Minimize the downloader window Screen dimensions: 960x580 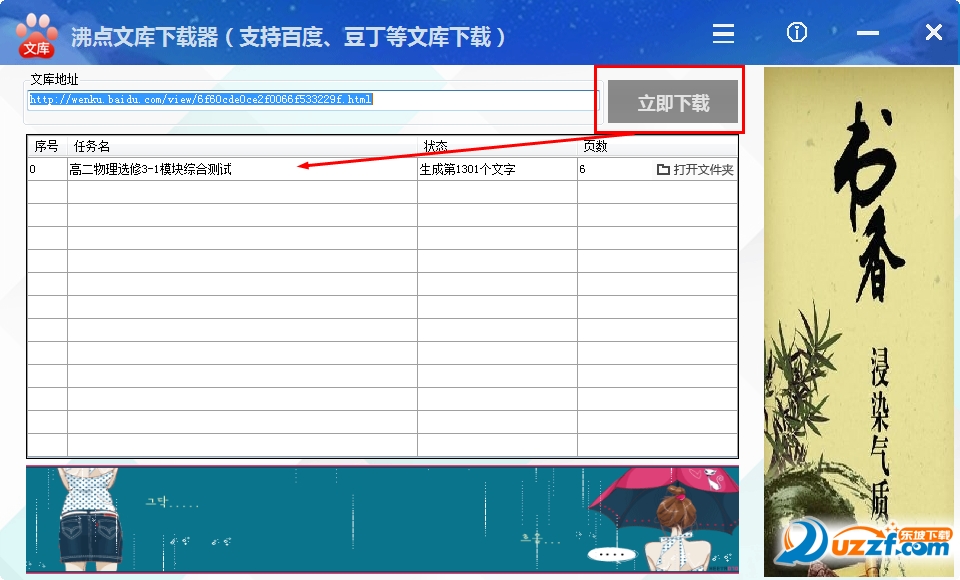point(867,34)
